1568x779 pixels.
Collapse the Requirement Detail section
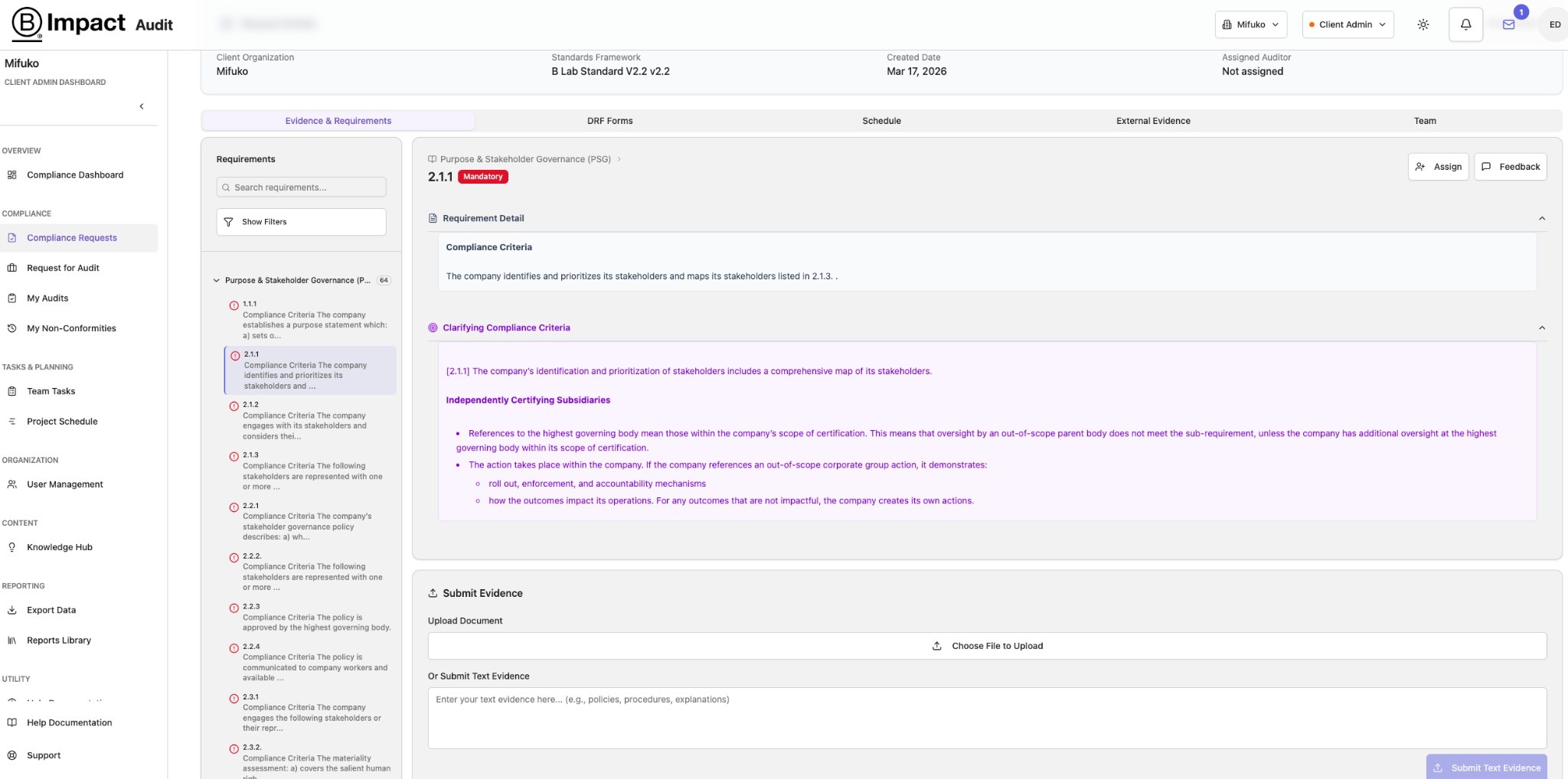tap(1541, 219)
